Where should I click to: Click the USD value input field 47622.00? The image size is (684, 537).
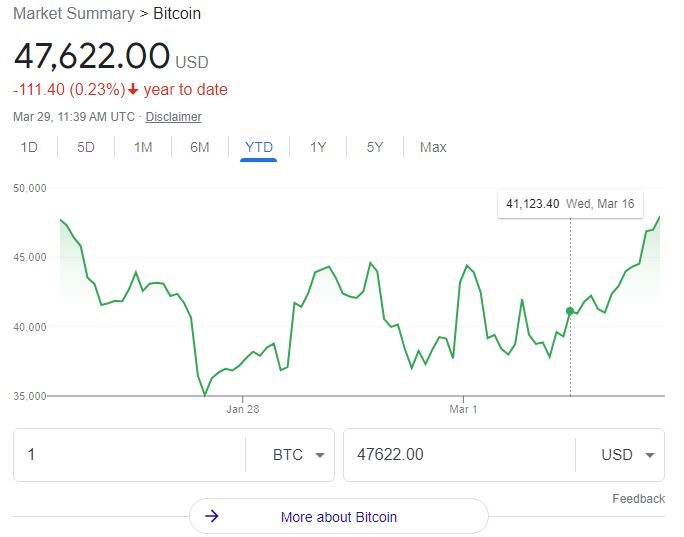458,455
